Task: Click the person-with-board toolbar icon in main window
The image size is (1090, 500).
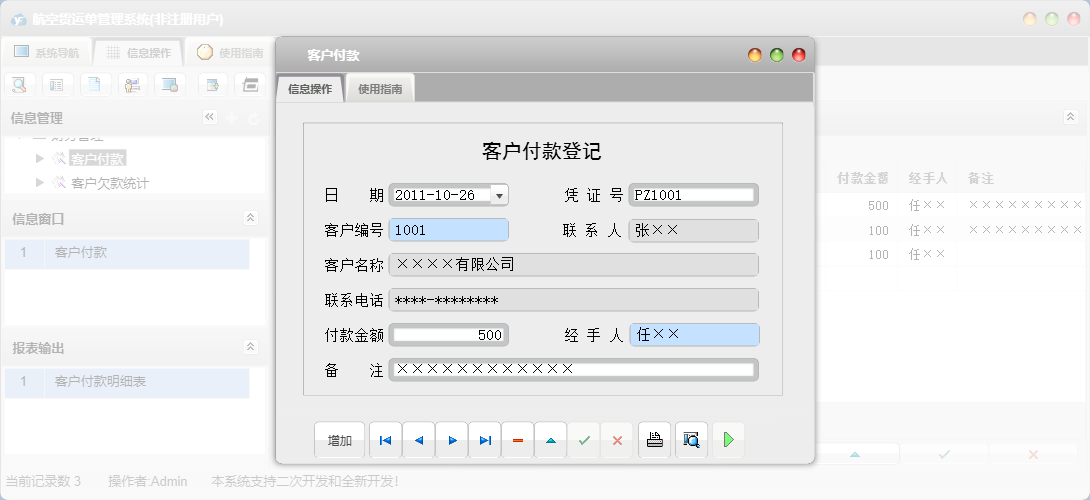Action: (x=133, y=85)
